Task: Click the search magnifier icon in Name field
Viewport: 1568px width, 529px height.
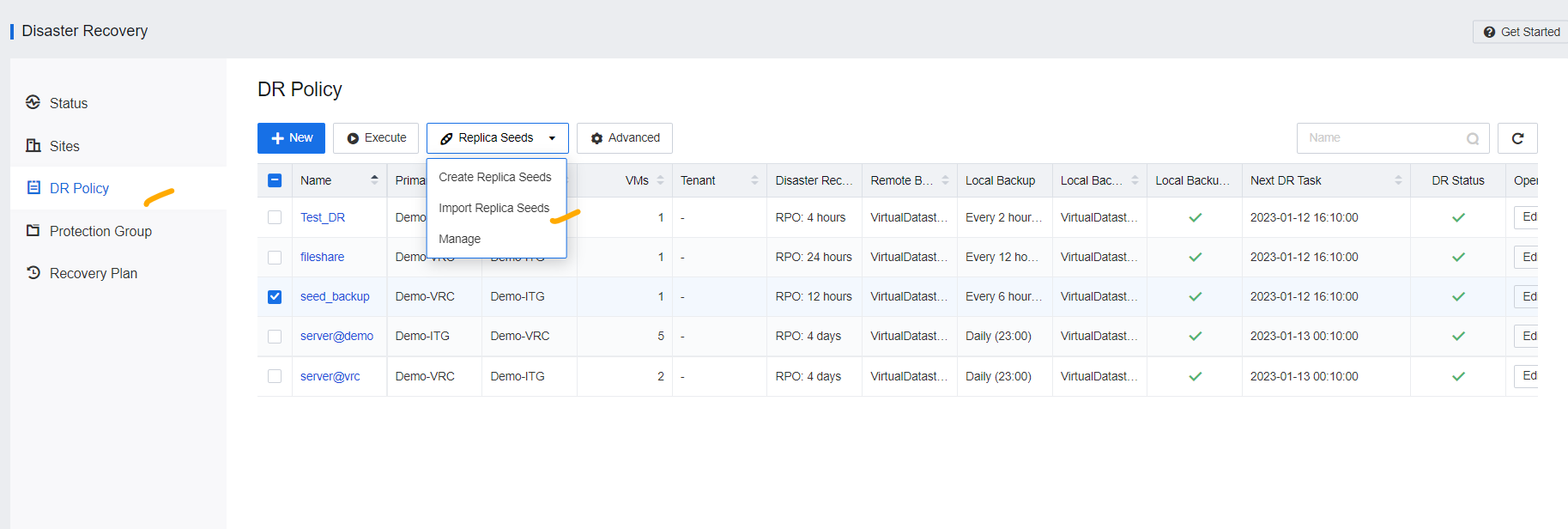Action: (1473, 138)
